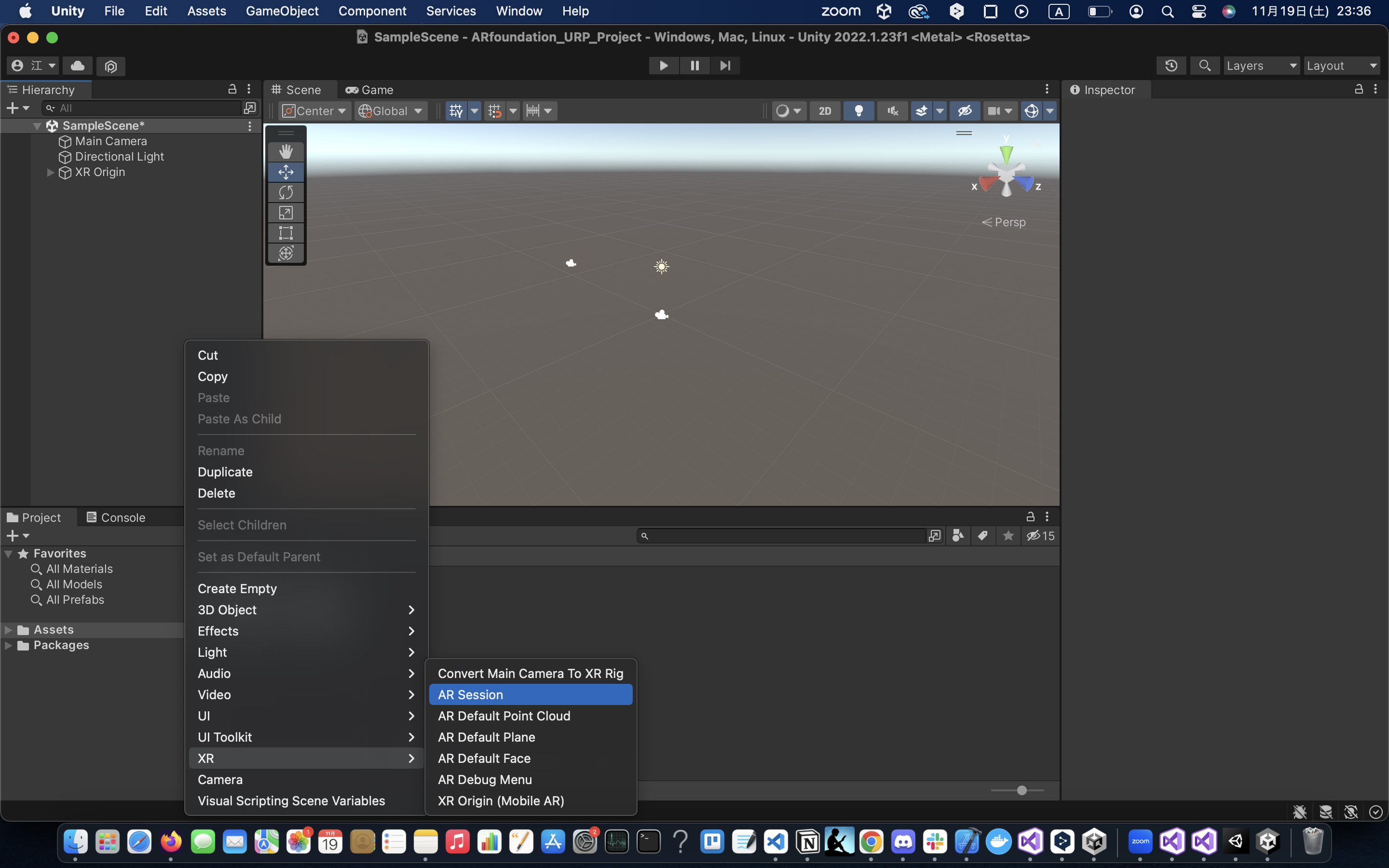Viewport: 1389px width, 868px height.
Task: Open the Layout dropdown
Action: 1341,66
